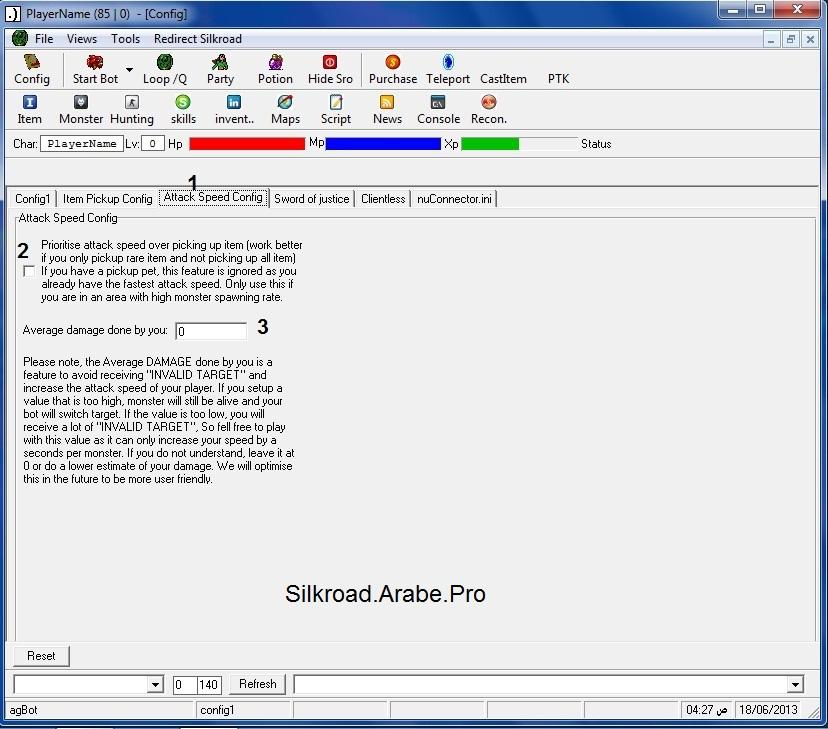Click the Refresh button
Image resolution: width=828 pixels, height=729 pixels.
pos(258,684)
